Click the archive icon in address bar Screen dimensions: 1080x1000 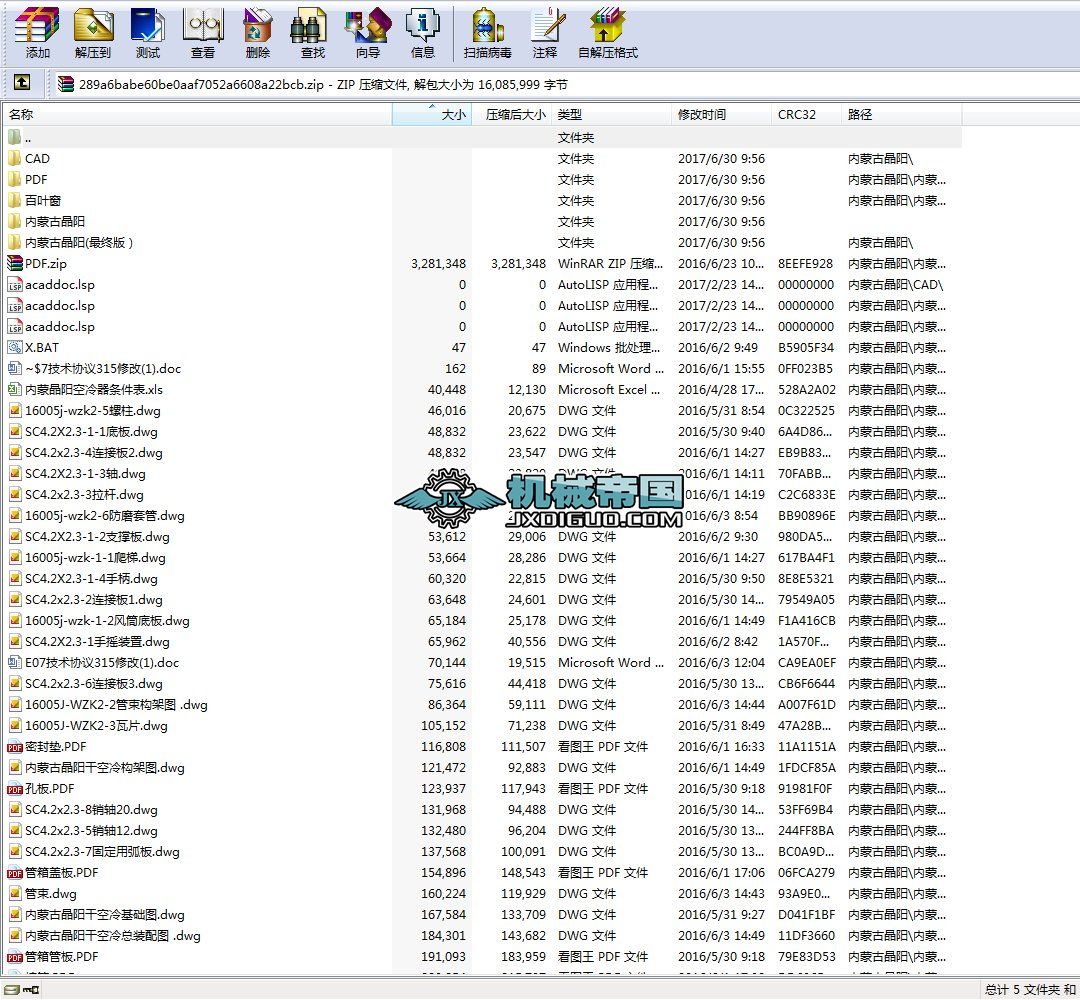(65, 84)
